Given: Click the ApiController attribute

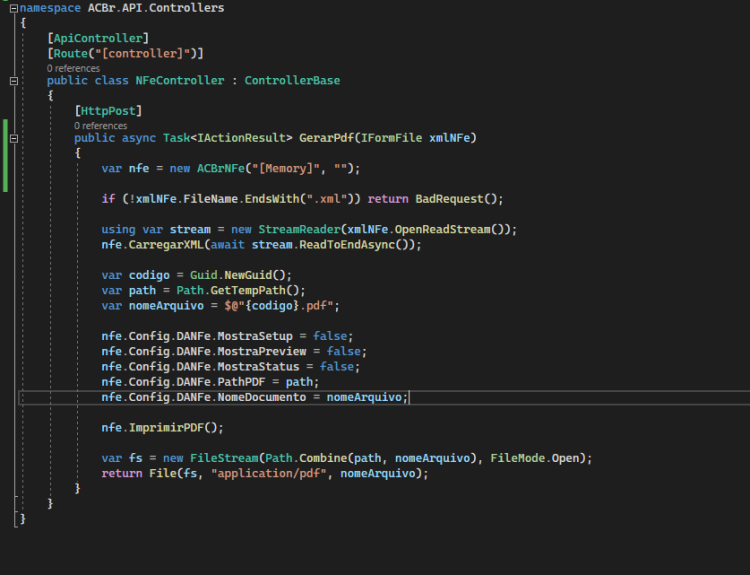Looking at the screenshot, I should [x=98, y=38].
